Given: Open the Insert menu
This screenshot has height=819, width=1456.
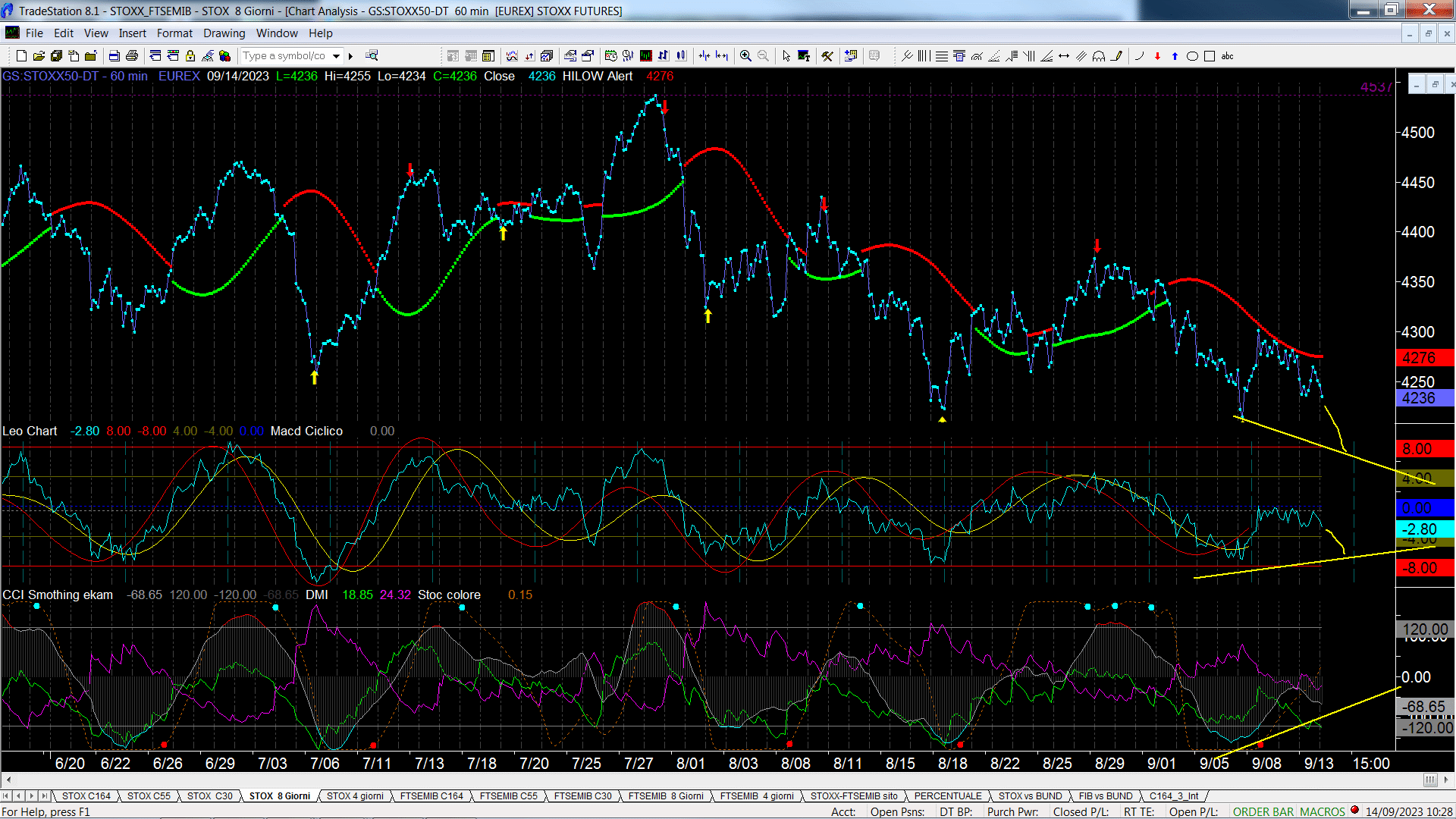Looking at the screenshot, I should [x=133, y=33].
